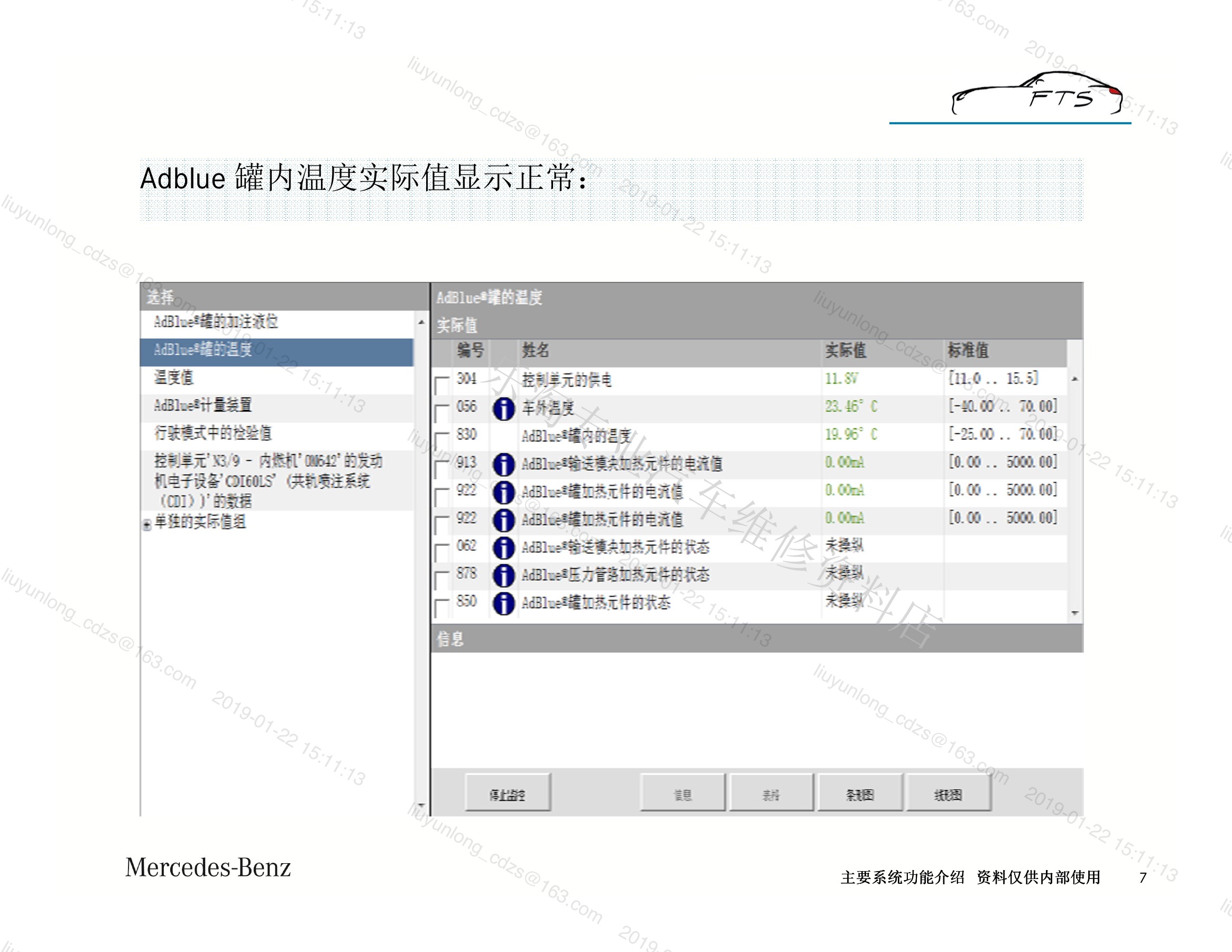The height and width of the screenshot is (952, 1232).
Task: Select highlighted AdBlue罐的温度 list entry
Action: (277, 352)
